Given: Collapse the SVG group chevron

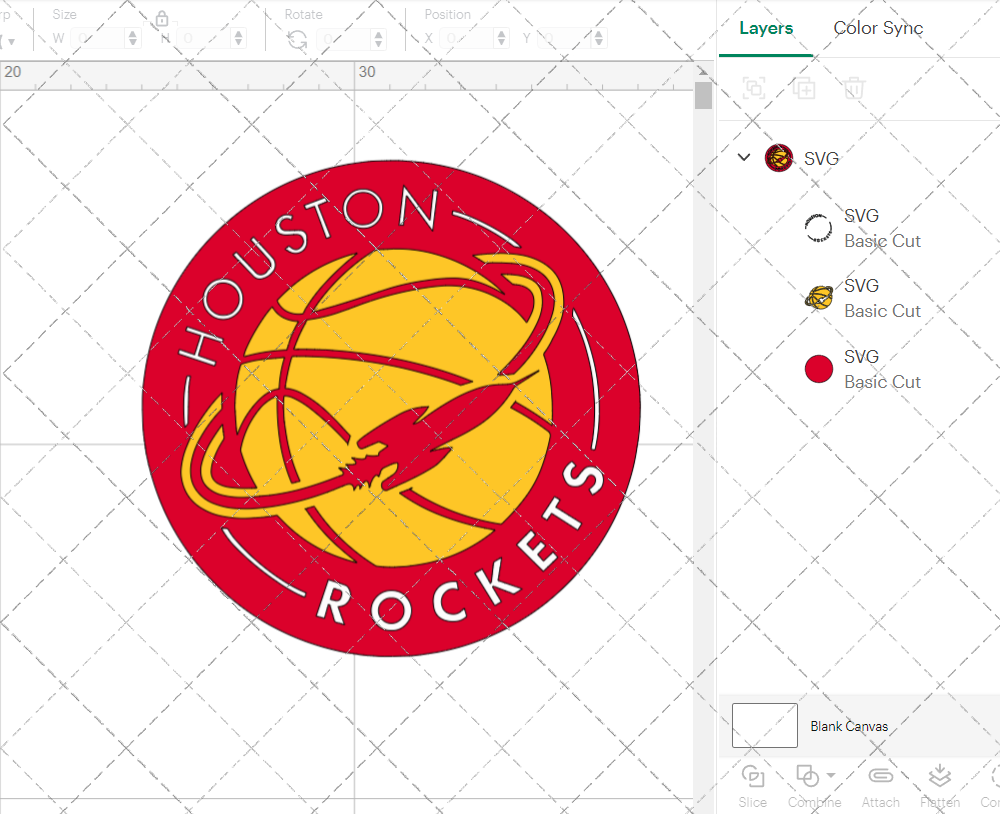Looking at the screenshot, I should click(744, 157).
